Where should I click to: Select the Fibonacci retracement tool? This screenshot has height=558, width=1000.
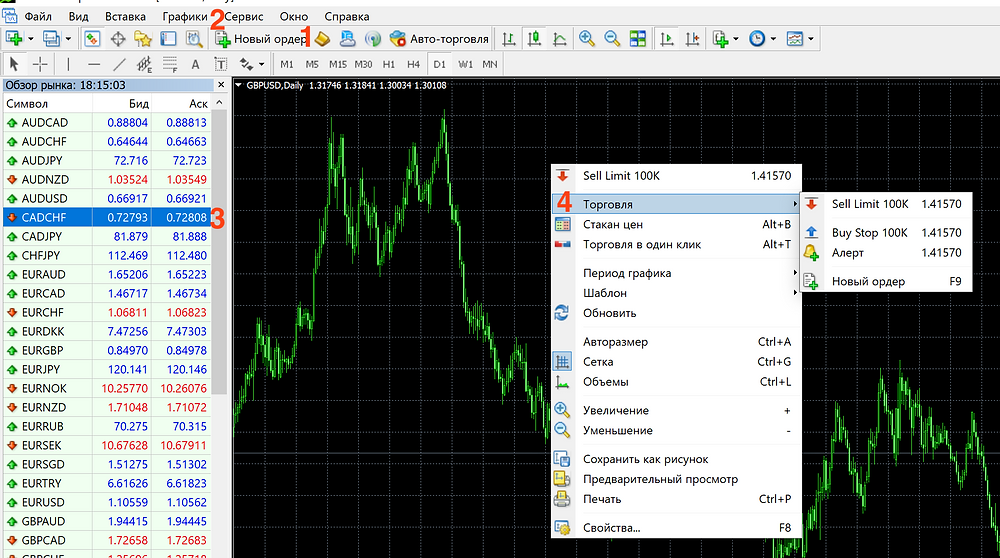[170, 64]
